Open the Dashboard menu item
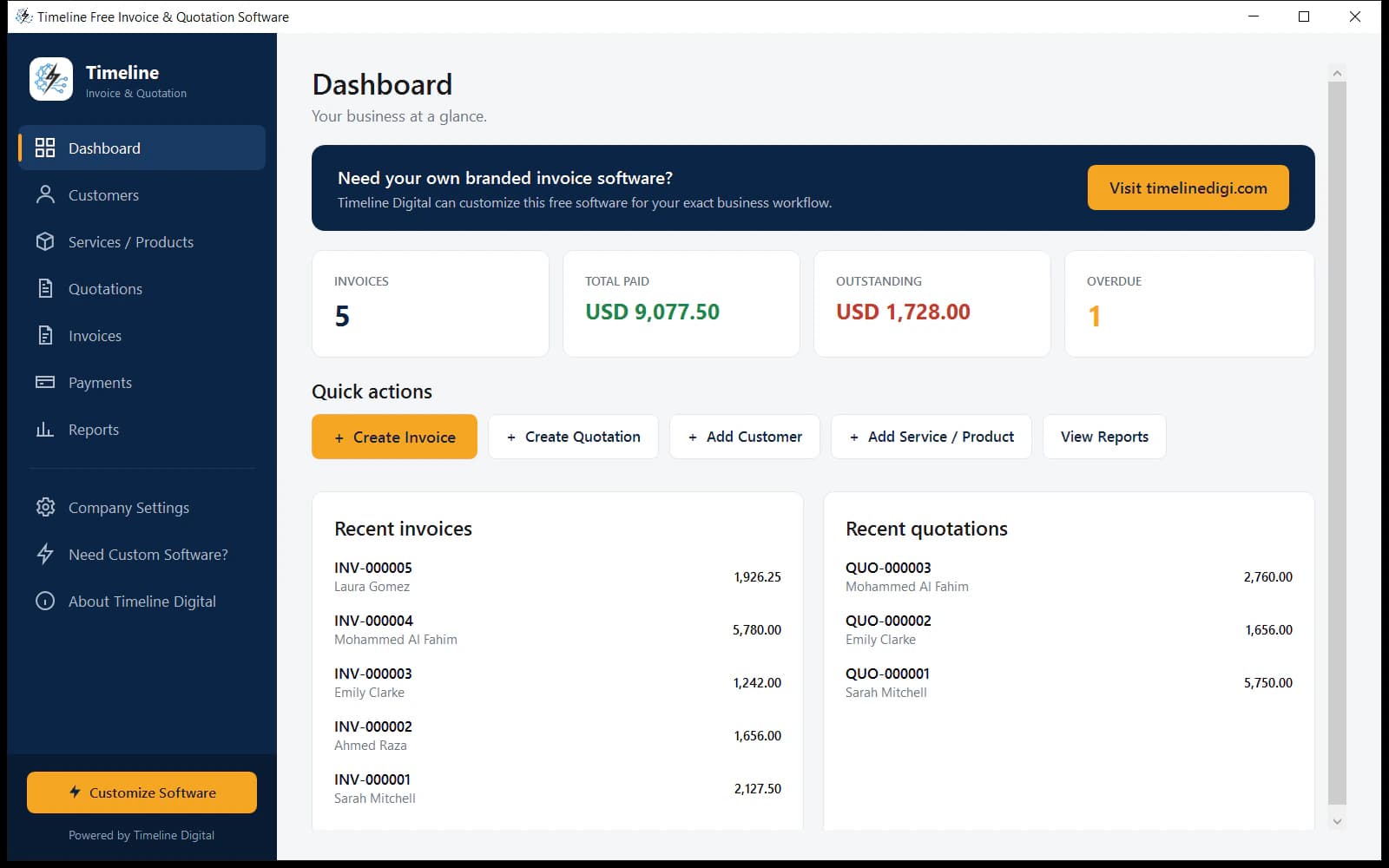Image resolution: width=1389 pixels, height=868 pixels. [x=142, y=148]
